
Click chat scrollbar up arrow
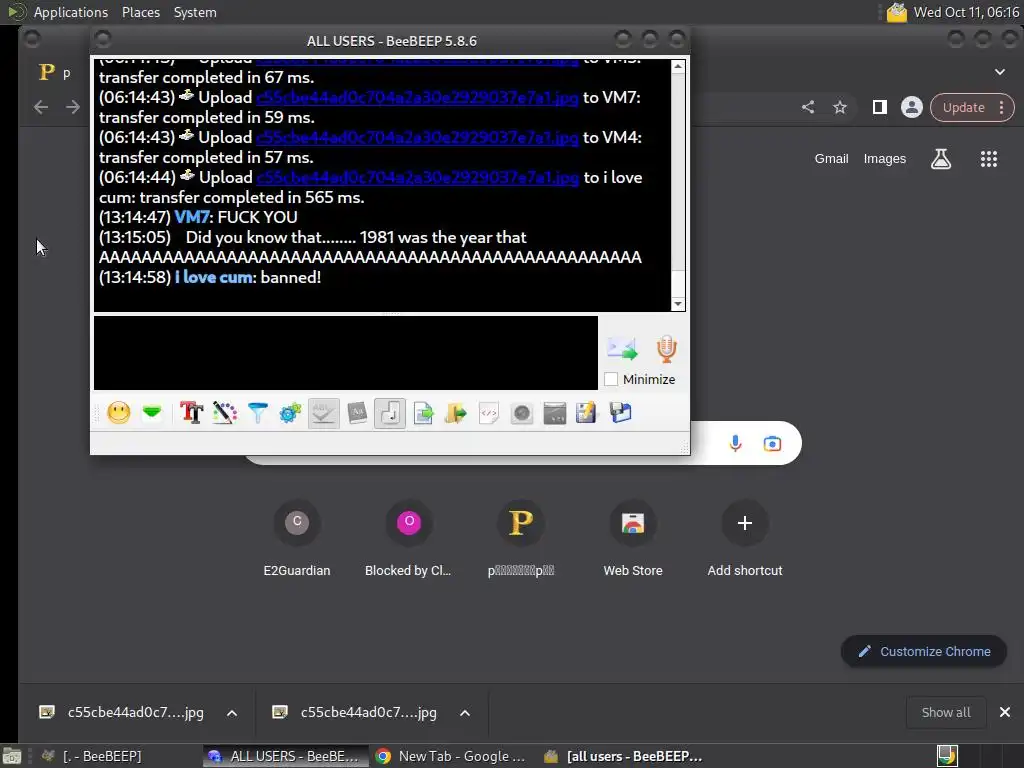[x=678, y=67]
